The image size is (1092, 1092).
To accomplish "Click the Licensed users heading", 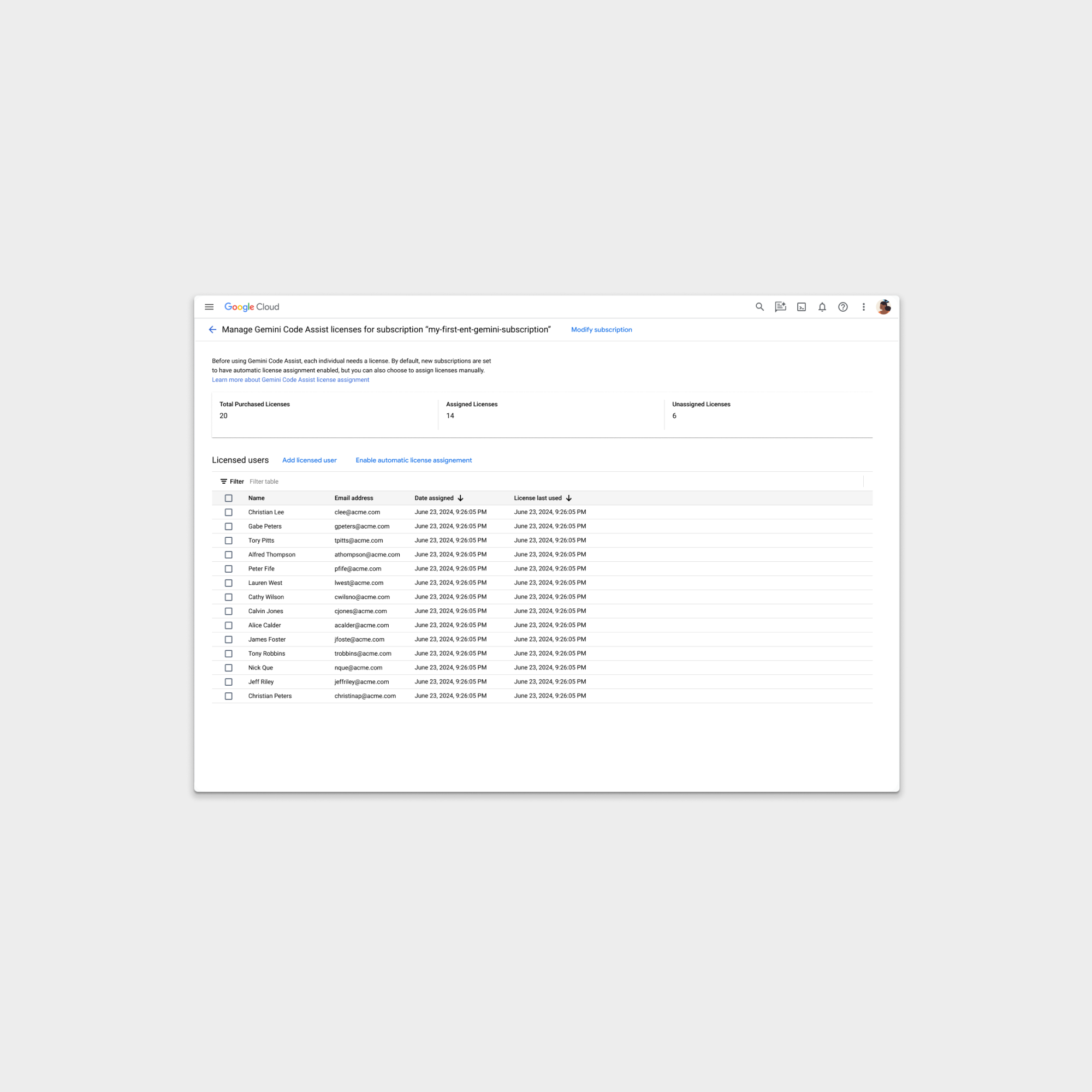I will (240, 460).
